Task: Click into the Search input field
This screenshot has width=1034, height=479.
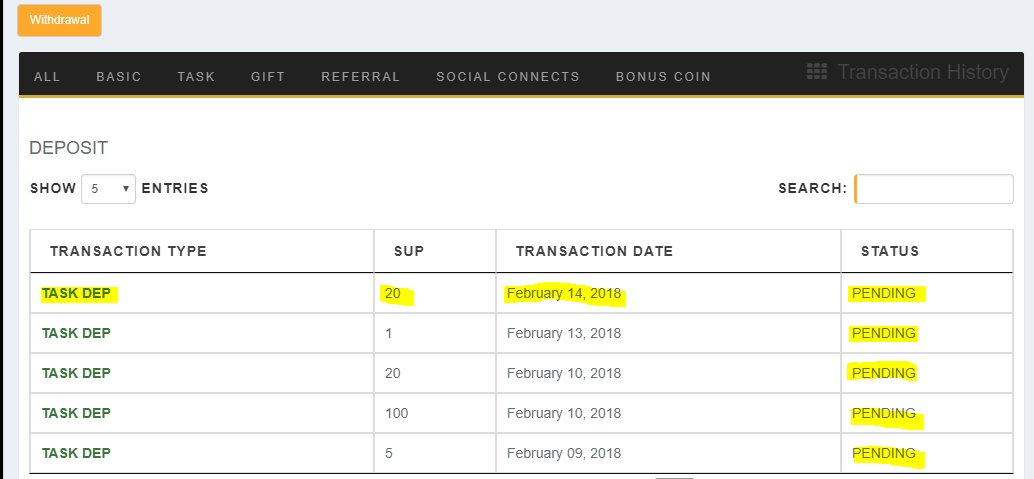Action: [934, 189]
